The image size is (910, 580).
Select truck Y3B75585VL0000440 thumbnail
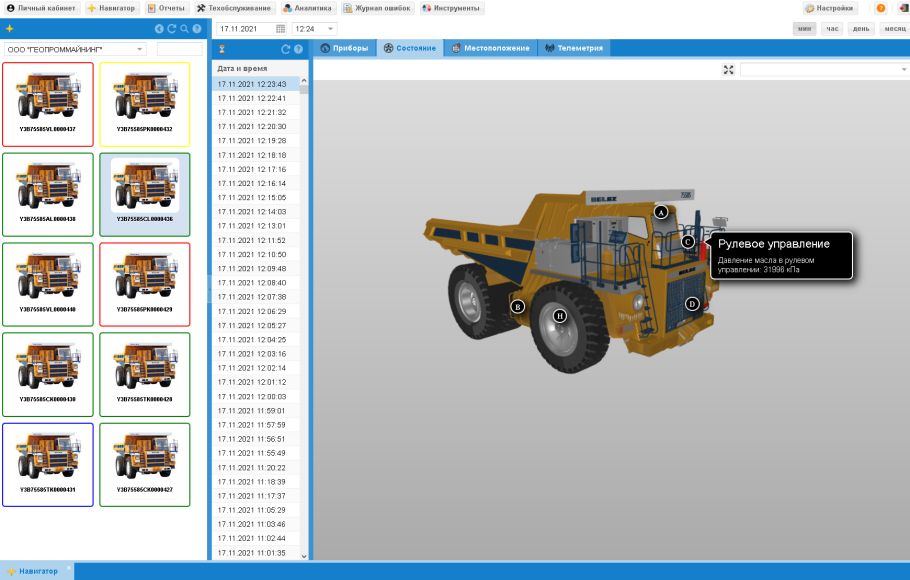[x=48, y=284]
